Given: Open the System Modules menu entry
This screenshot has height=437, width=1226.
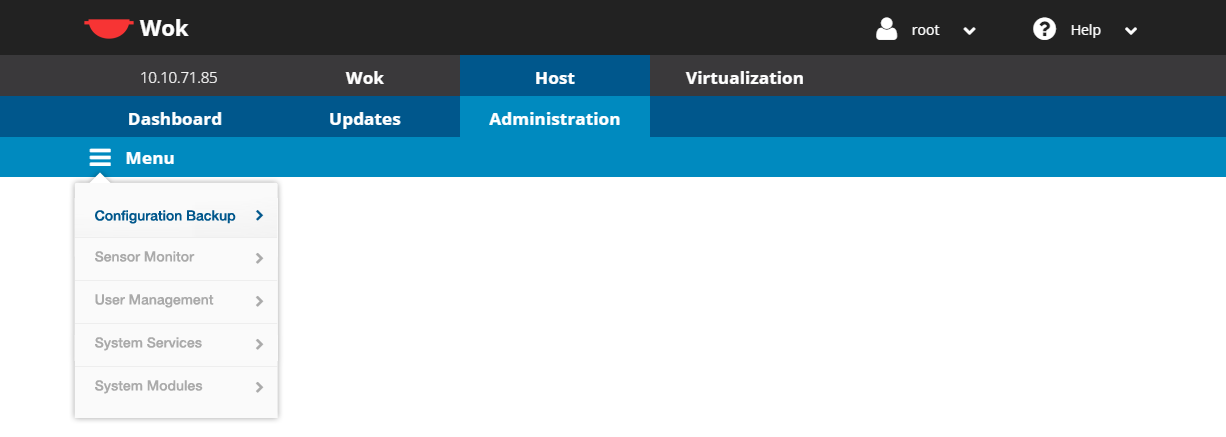Looking at the screenshot, I should (149, 386).
